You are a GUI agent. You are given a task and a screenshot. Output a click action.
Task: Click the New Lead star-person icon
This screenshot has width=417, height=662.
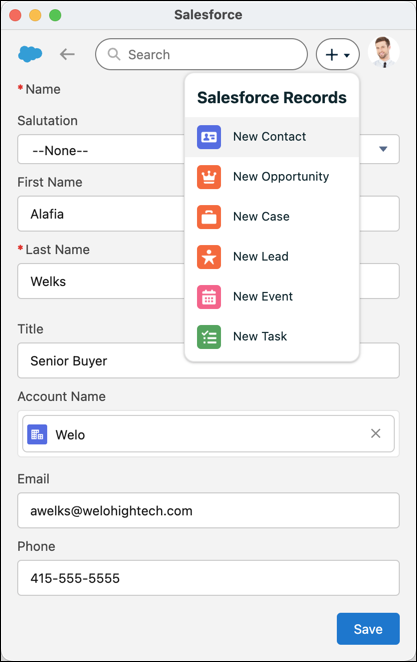[x=209, y=257]
